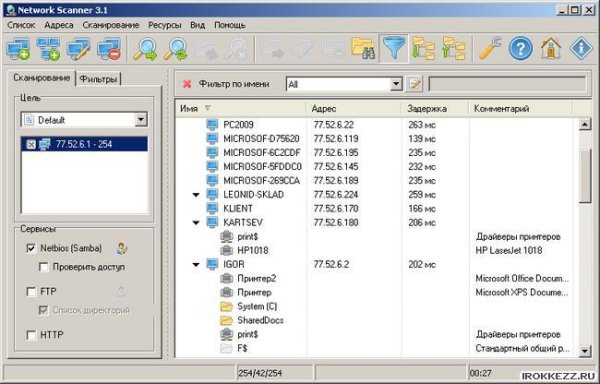Select the MICROSOF-D75620 row
Image resolution: width=600 pixels, height=384 pixels.
click(x=262, y=139)
